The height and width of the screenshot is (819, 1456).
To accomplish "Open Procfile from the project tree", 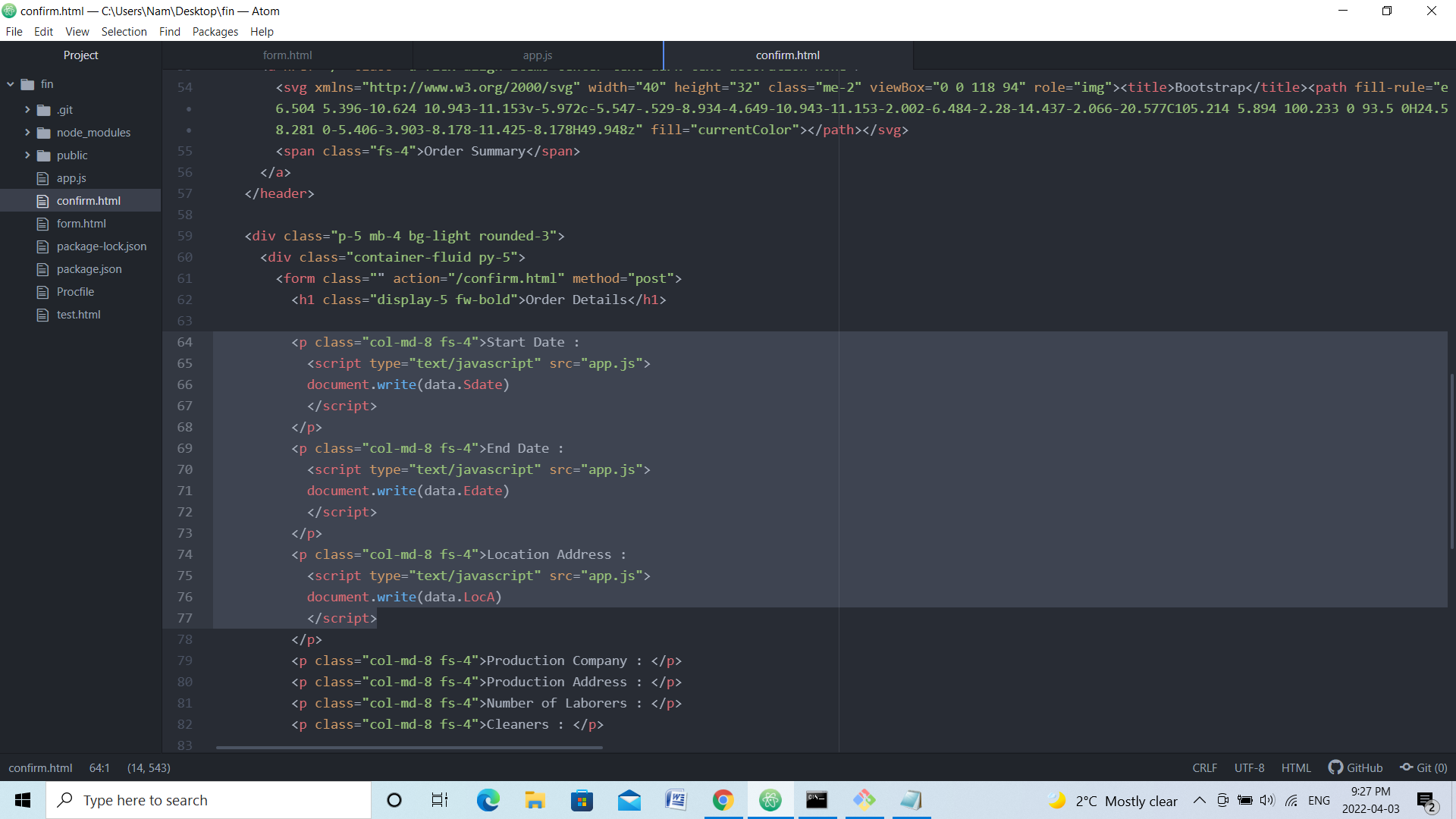I will [75, 292].
